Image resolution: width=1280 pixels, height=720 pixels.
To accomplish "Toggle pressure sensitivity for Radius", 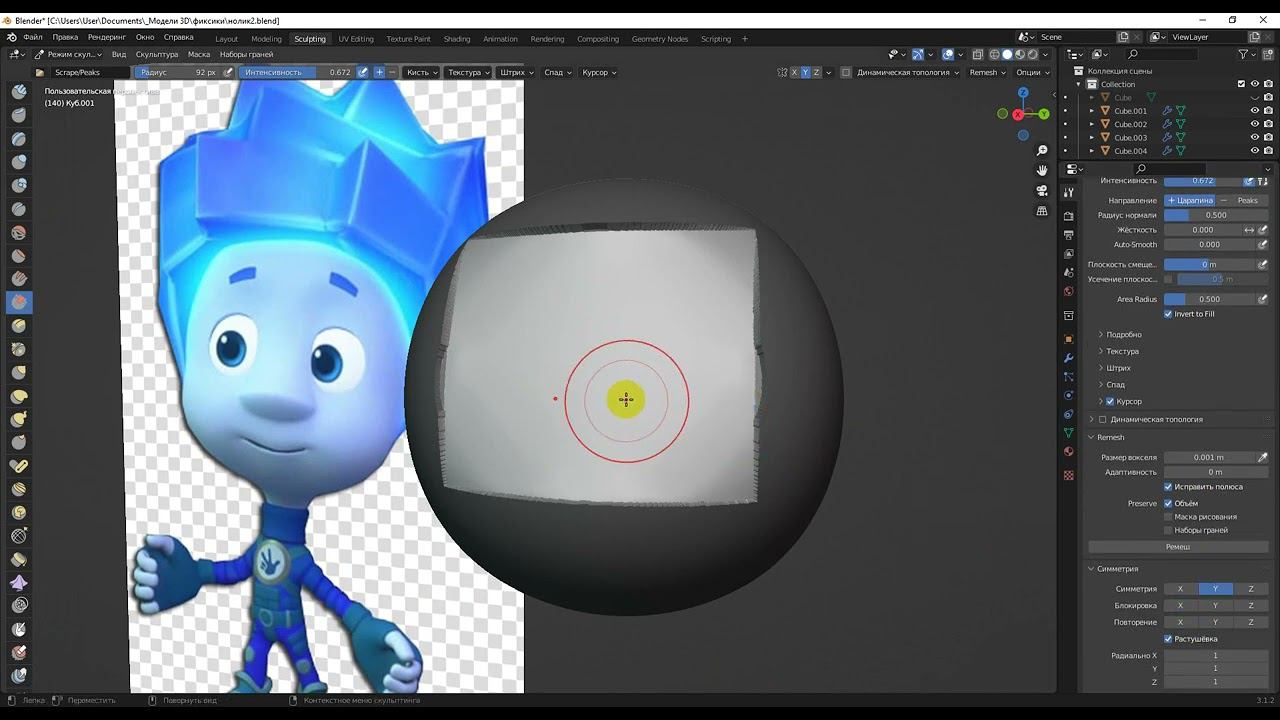I will click(228, 72).
